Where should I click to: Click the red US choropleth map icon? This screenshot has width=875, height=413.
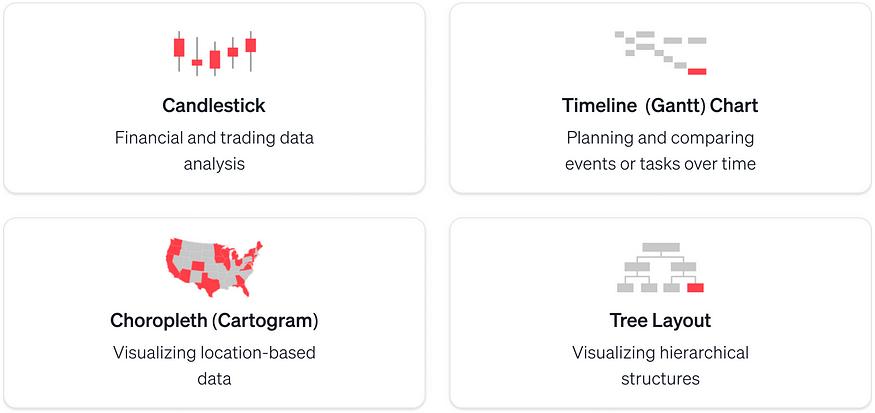tap(214, 268)
